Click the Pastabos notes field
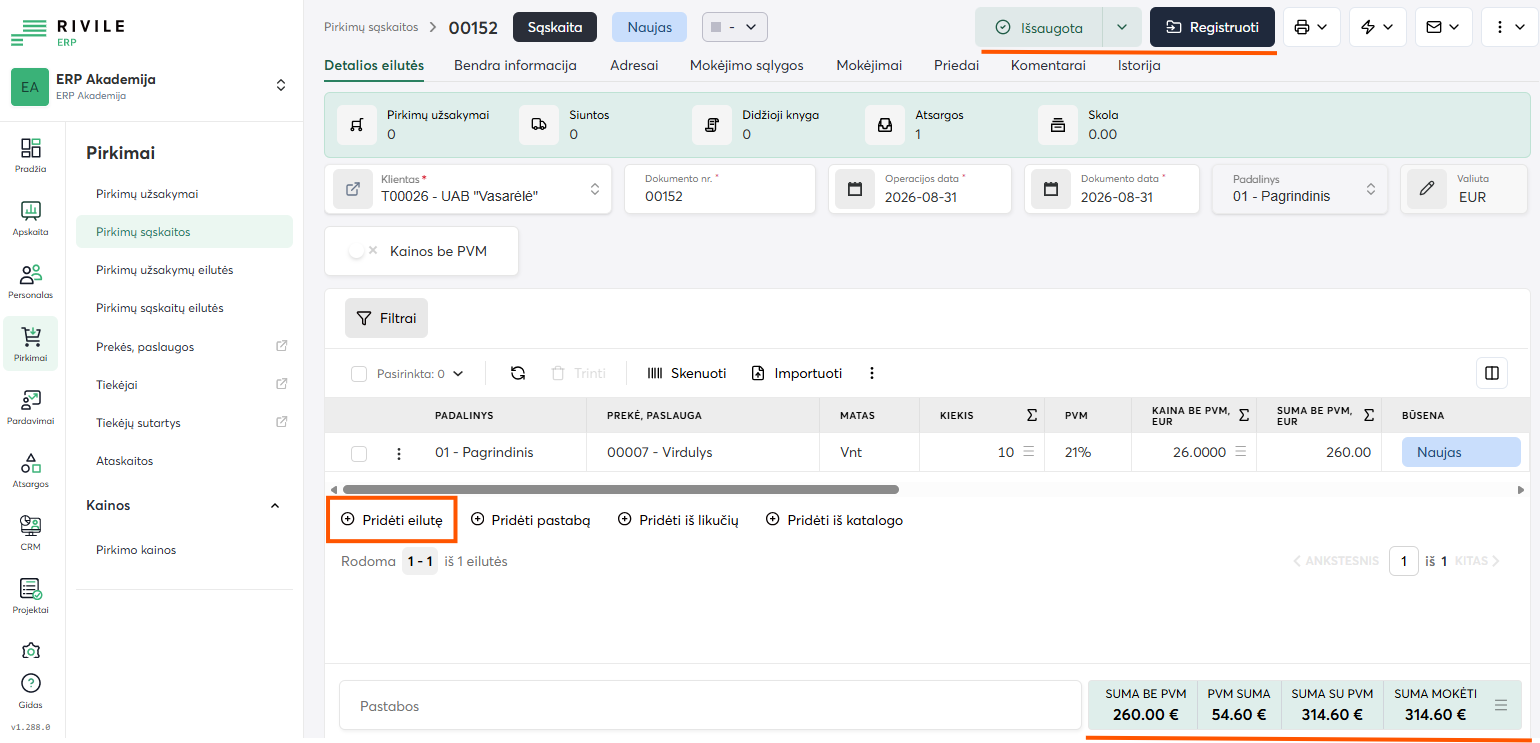 pyautogui.click(x=708, y=706)
